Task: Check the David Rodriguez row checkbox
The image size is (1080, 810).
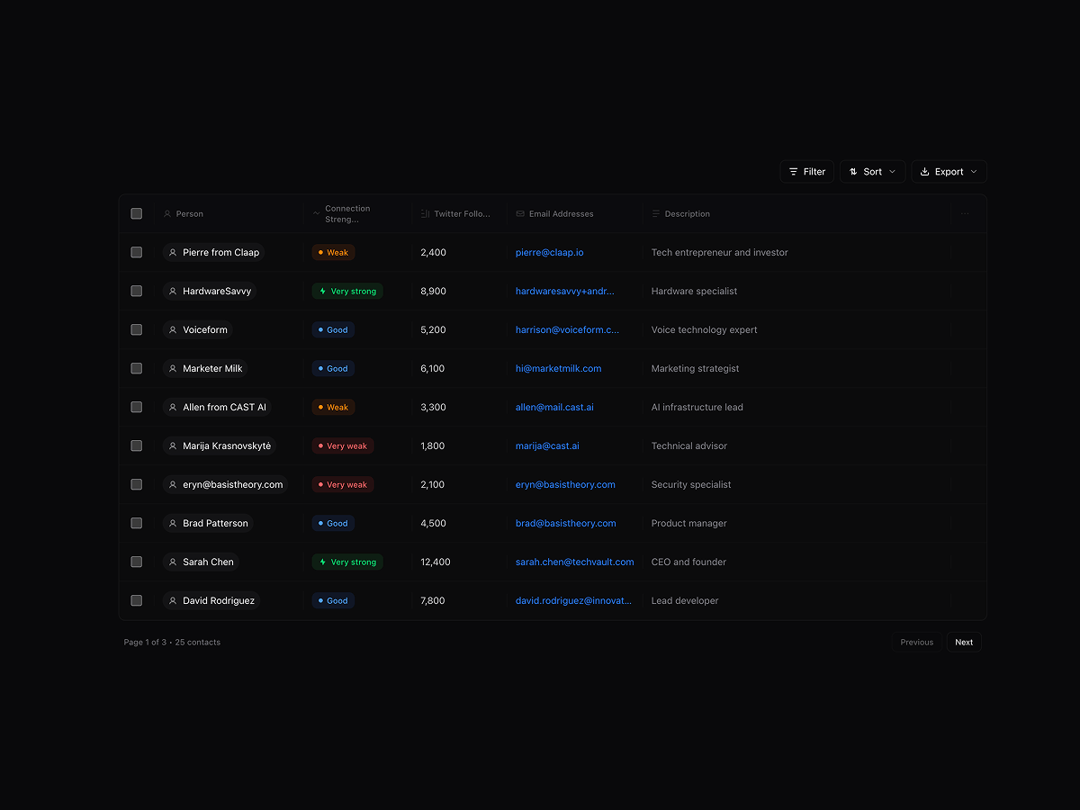Action: click(136, 601)
